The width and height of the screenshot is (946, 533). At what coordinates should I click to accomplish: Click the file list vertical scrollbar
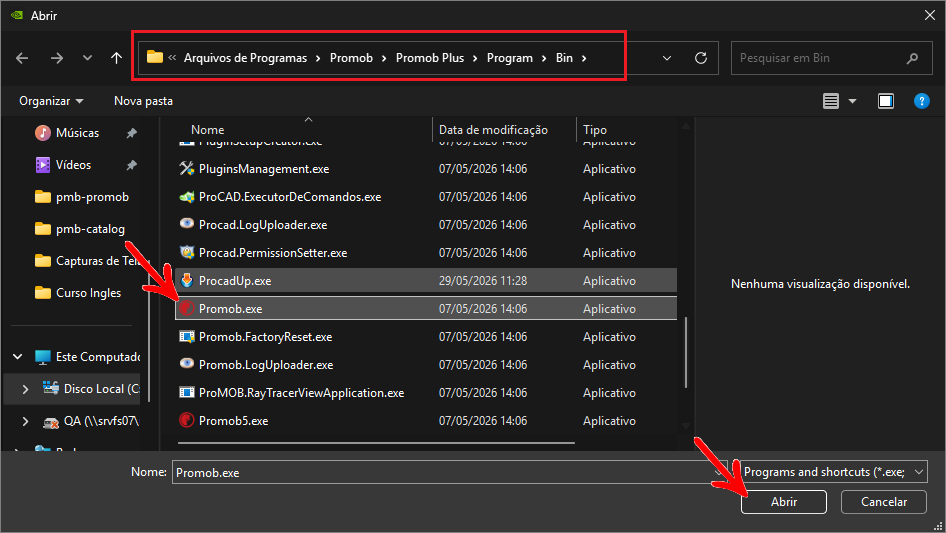[x=685, y=353]
